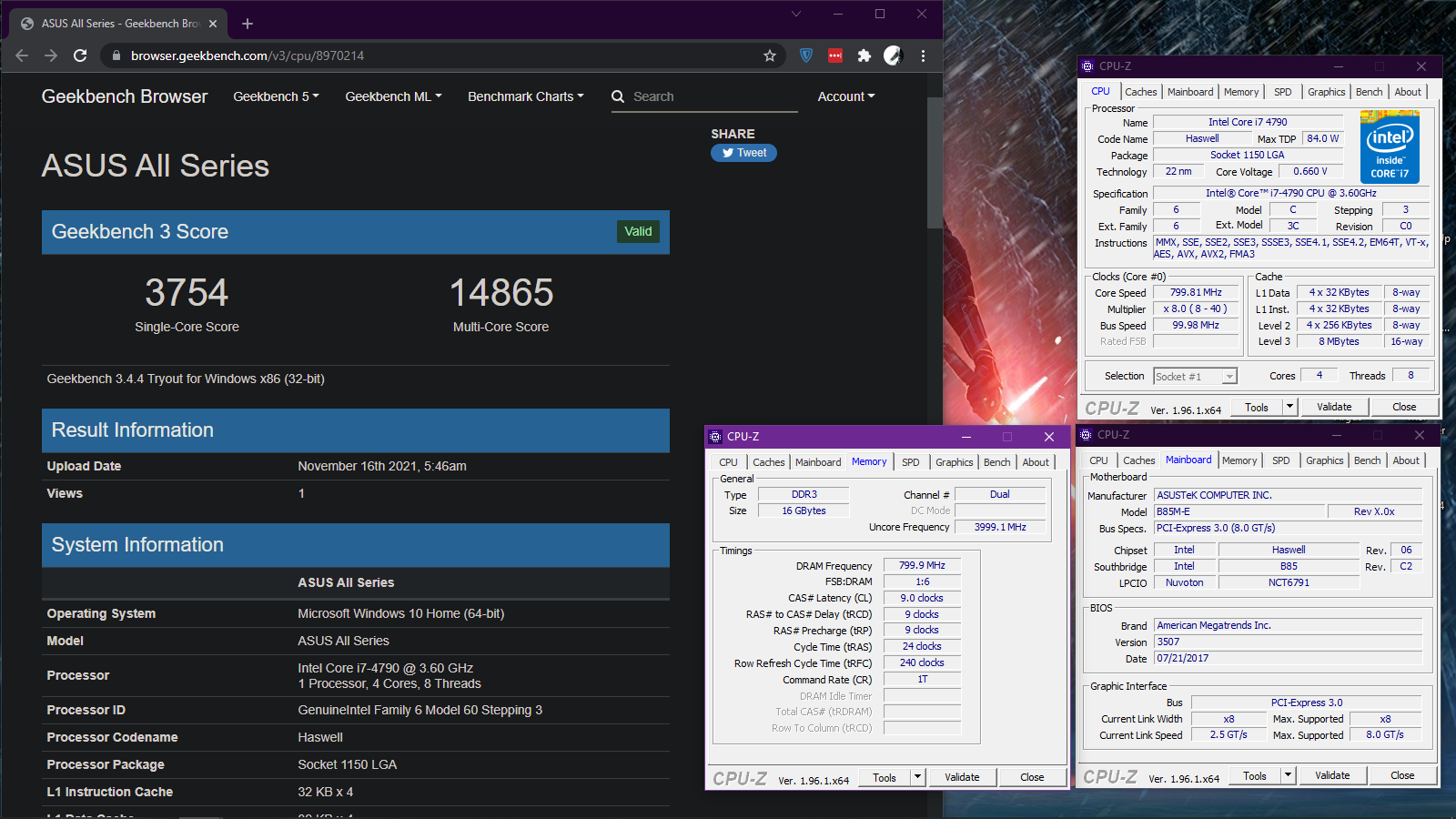The width and height of the screenshot is (1456, 819).
Task: Click the CPU-Z icon in CPU window title bar
Action: coord(1087,66)
